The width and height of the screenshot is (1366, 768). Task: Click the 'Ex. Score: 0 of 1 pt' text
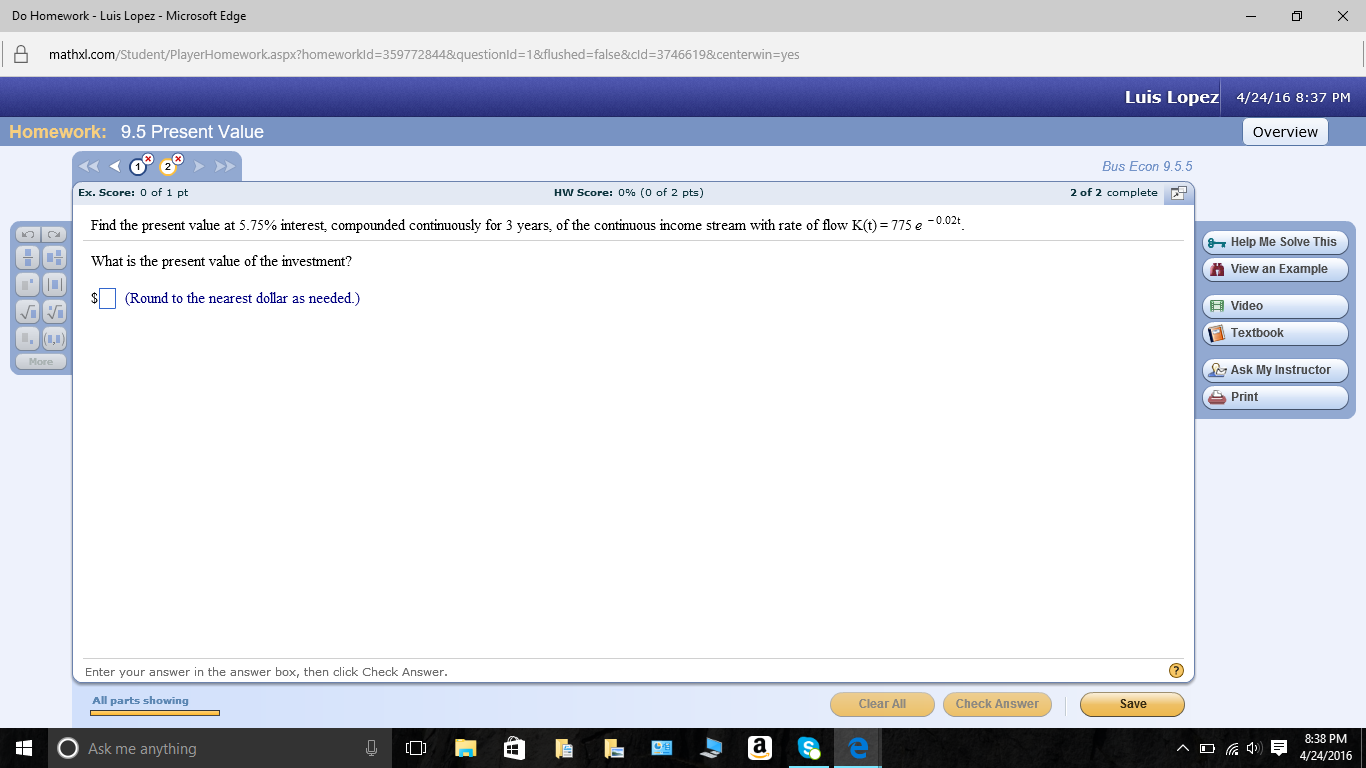click(x=134, y=192)
